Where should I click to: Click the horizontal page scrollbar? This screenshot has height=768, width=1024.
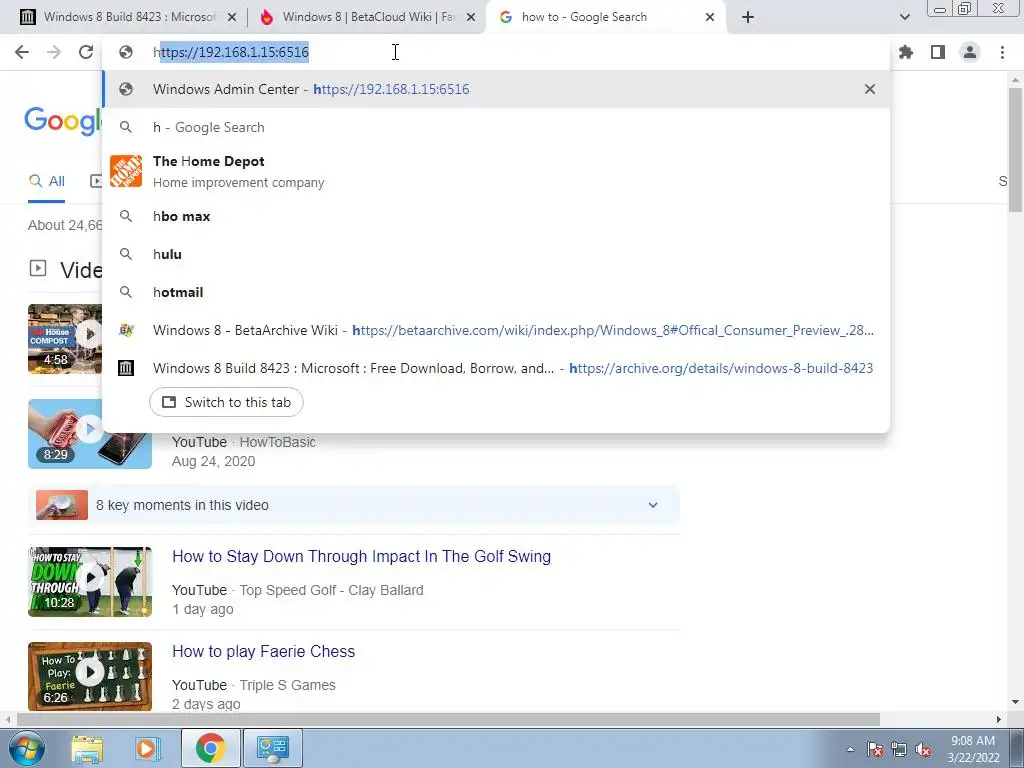pos(449,719)
